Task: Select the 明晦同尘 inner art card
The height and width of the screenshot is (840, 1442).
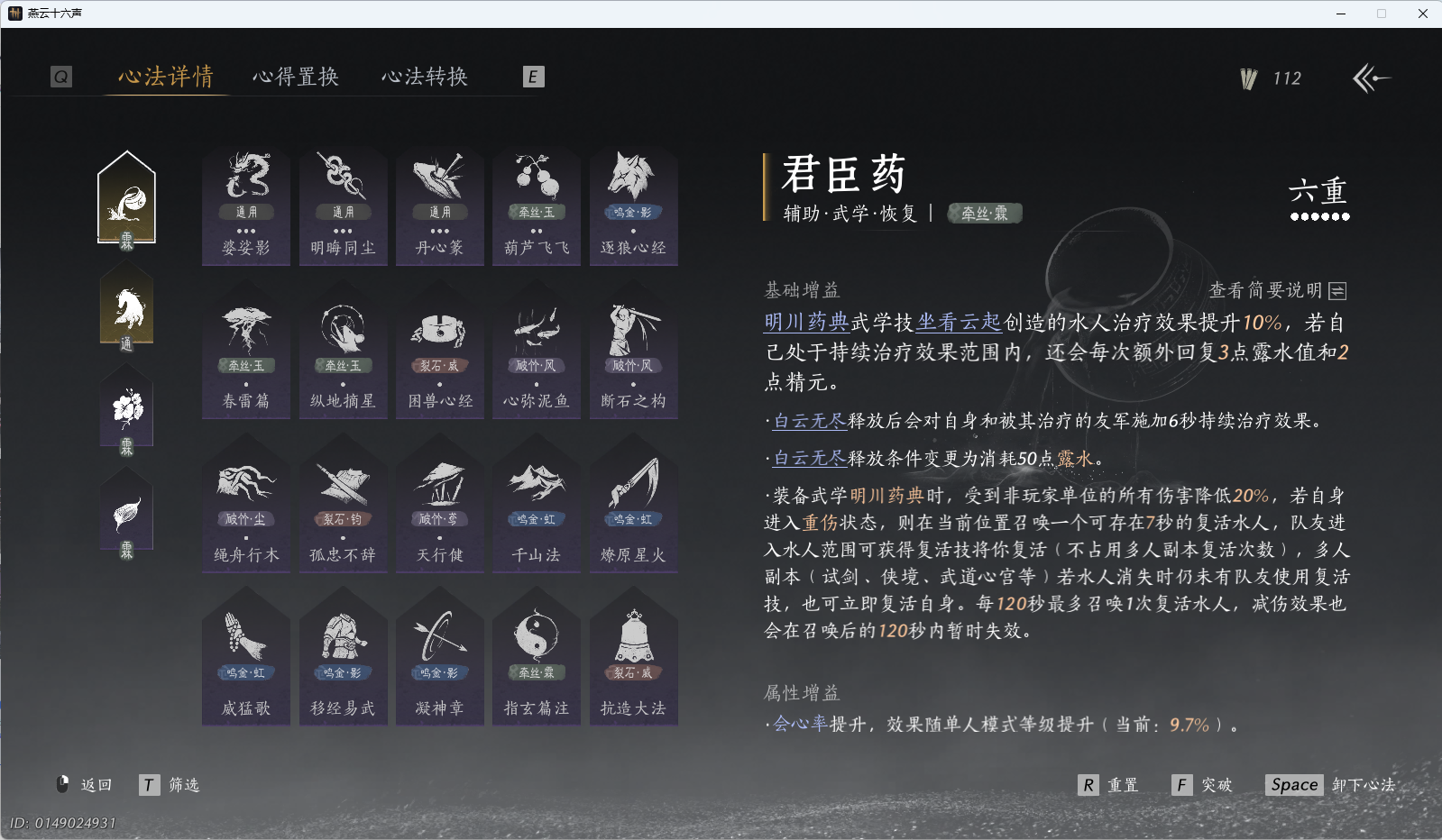Action: [343, 206]
